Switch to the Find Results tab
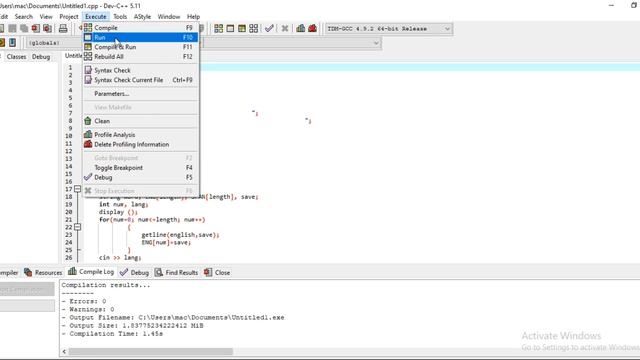 point(176,272)
